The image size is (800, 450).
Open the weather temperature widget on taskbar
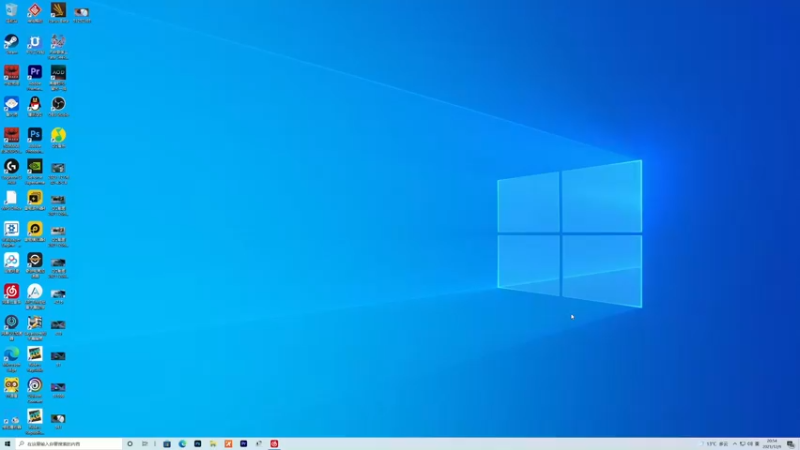[x=714, y=444]
